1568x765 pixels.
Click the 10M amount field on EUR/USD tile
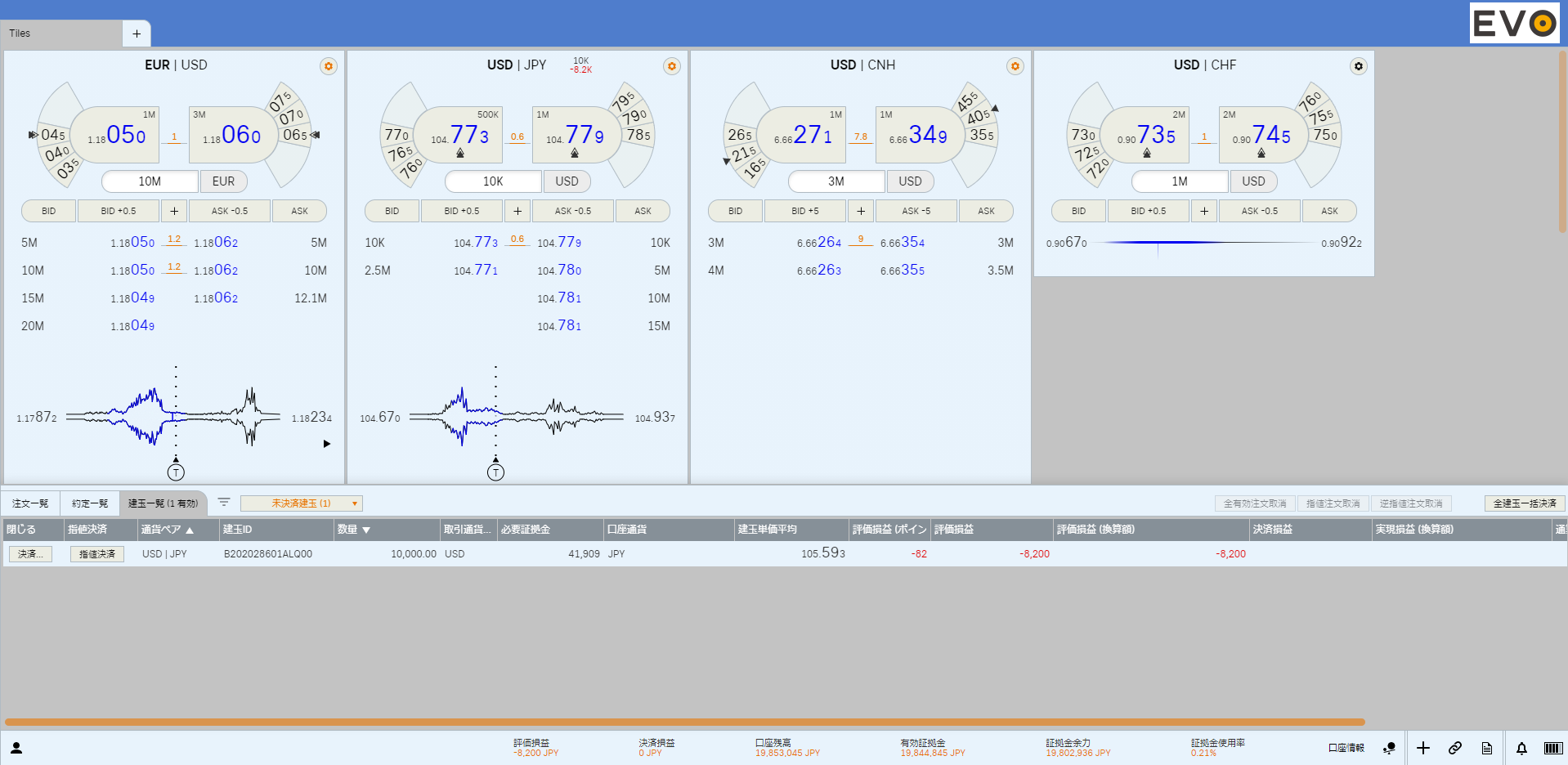click(150, 181)
